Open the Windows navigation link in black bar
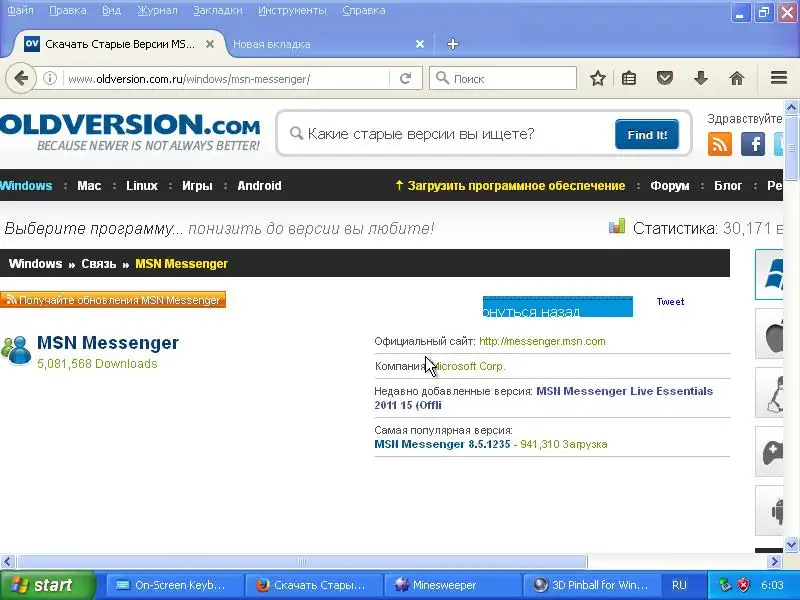 point(26,185)
